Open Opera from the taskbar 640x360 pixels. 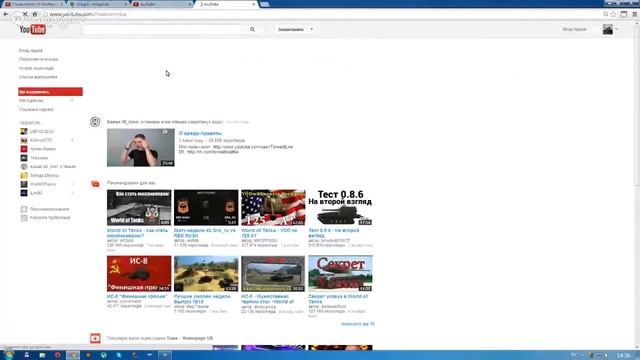(x=57, y=355)
